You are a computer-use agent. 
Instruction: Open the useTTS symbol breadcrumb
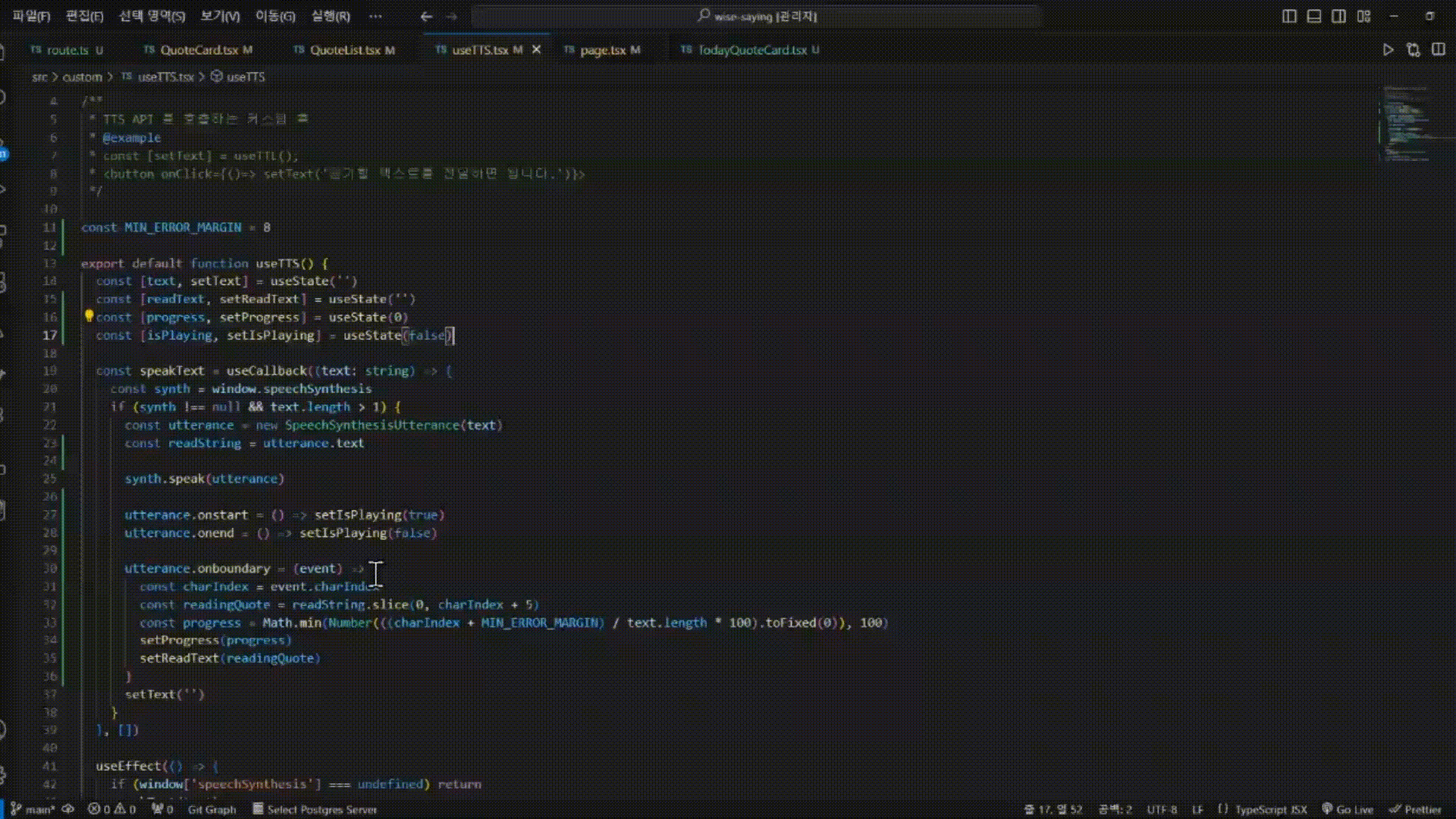click(x=238, y=77)
